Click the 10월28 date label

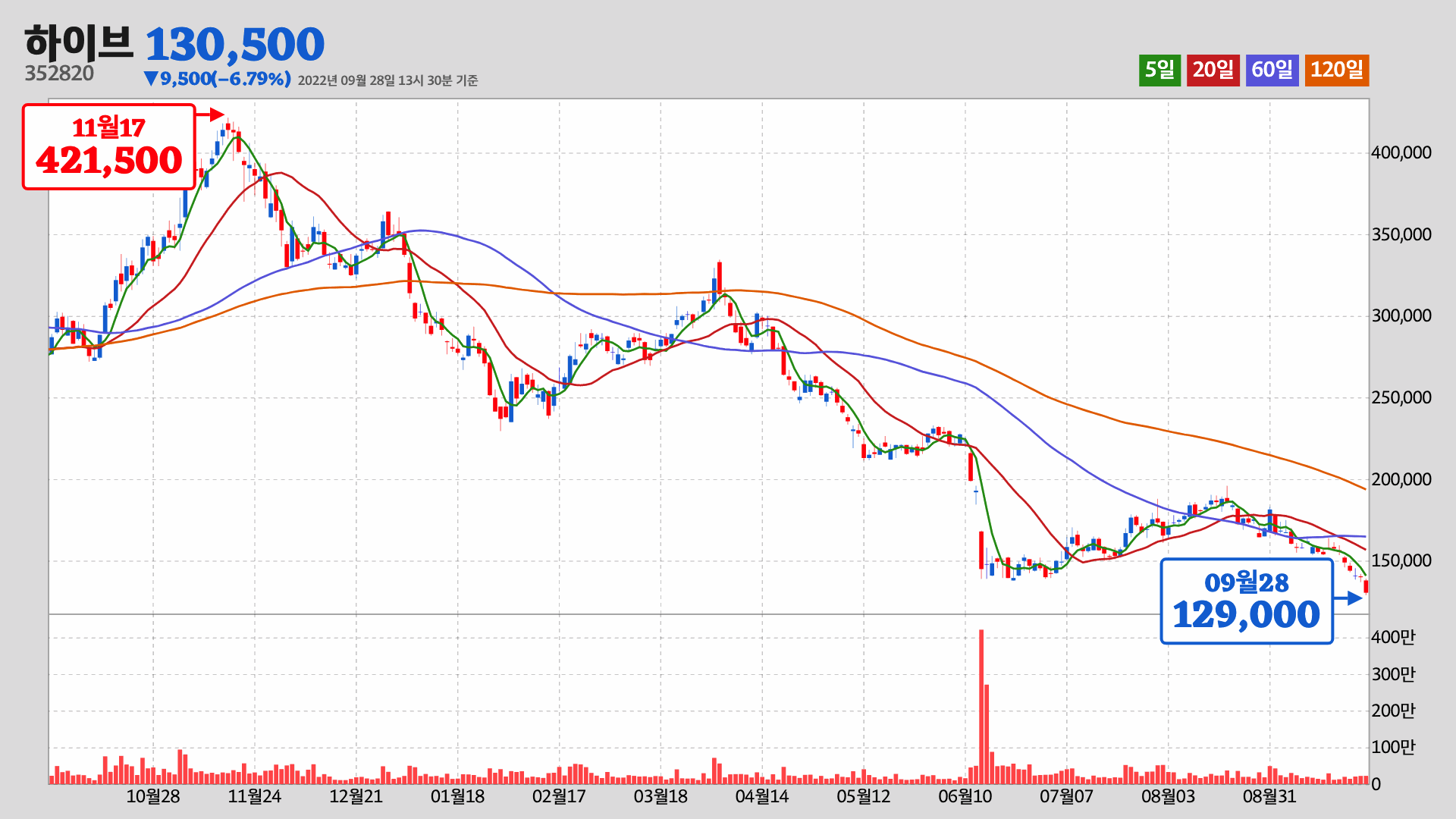[x=153, y=797]
